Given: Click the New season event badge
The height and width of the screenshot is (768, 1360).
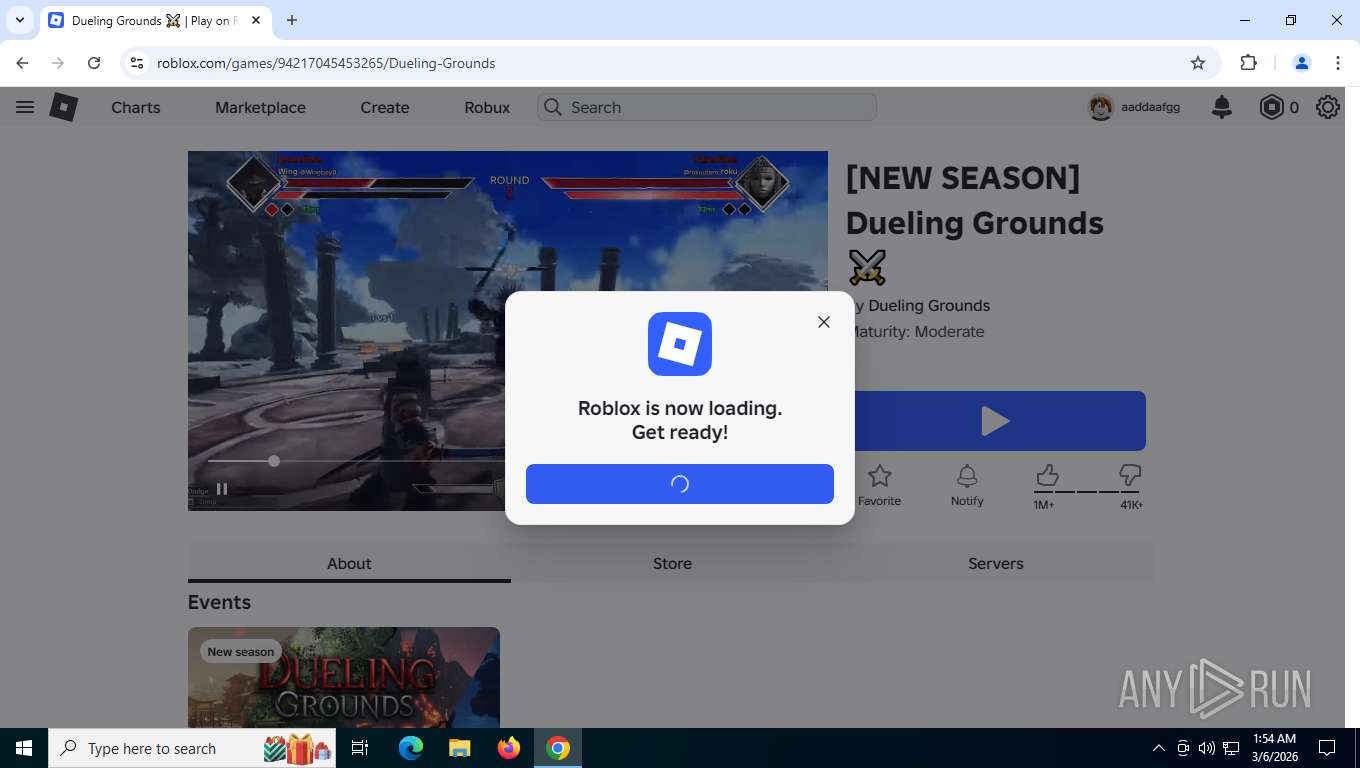Looking at the screenshot, I should (240, 652).
